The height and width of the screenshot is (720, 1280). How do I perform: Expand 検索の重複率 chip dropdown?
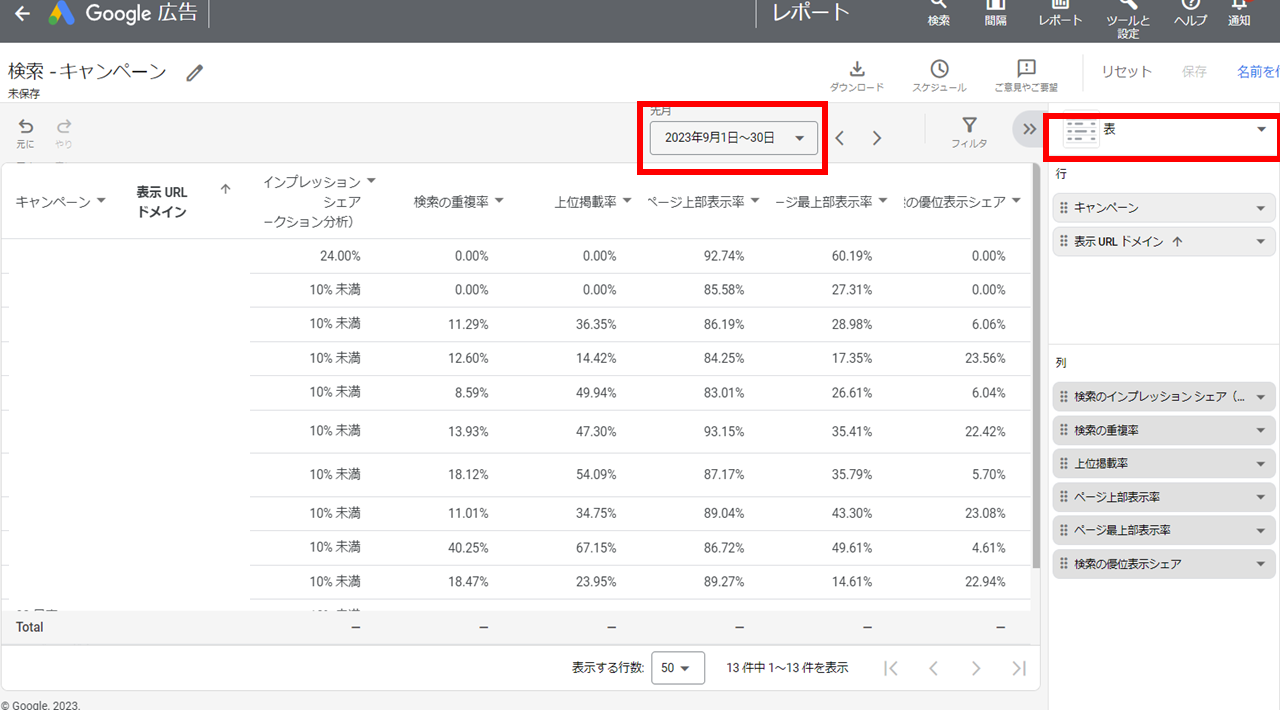pyautogui.click(x=1261, y=430)
